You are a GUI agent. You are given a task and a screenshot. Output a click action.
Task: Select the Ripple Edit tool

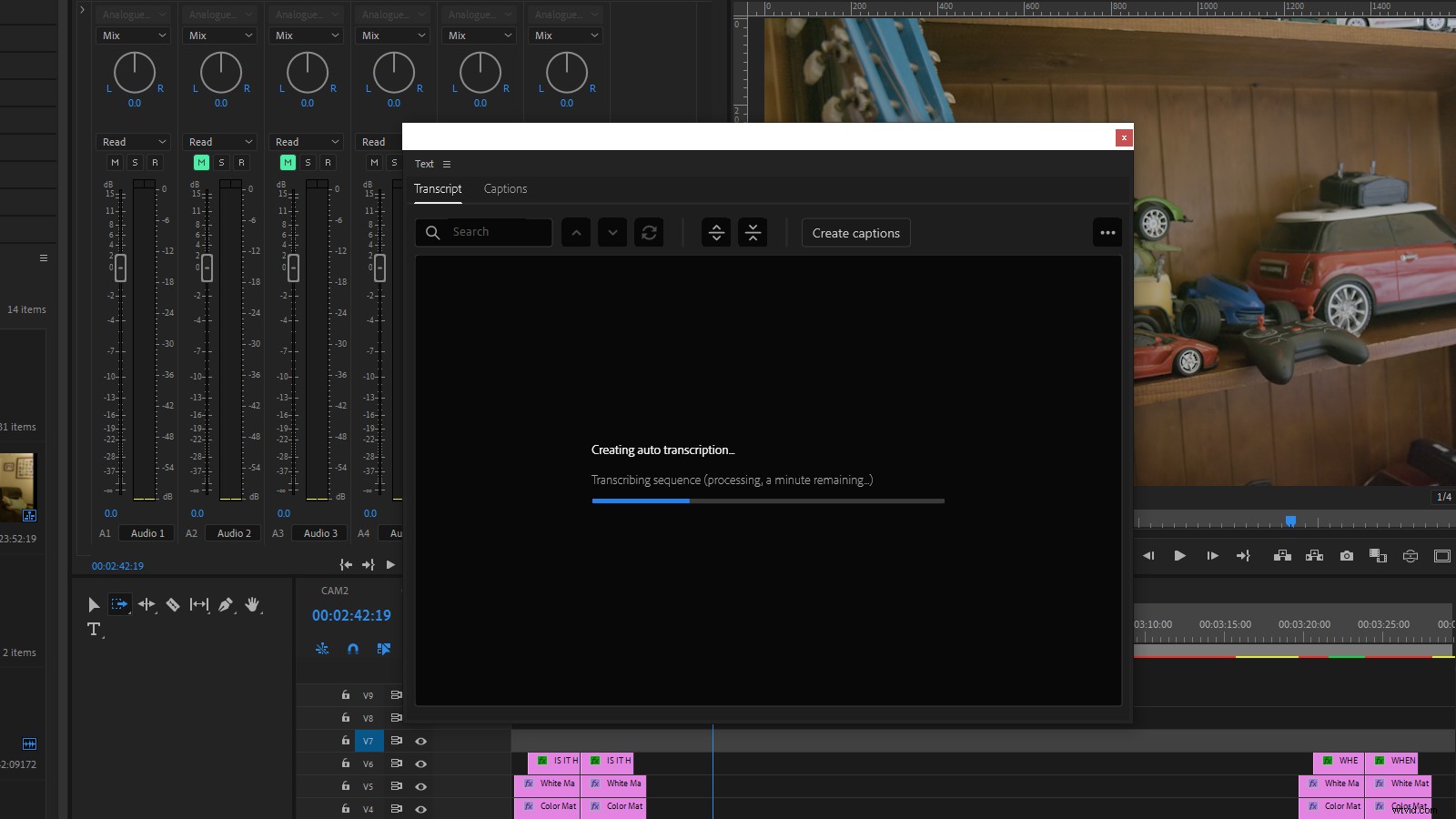pyautogui.click(x=147, y=604)
